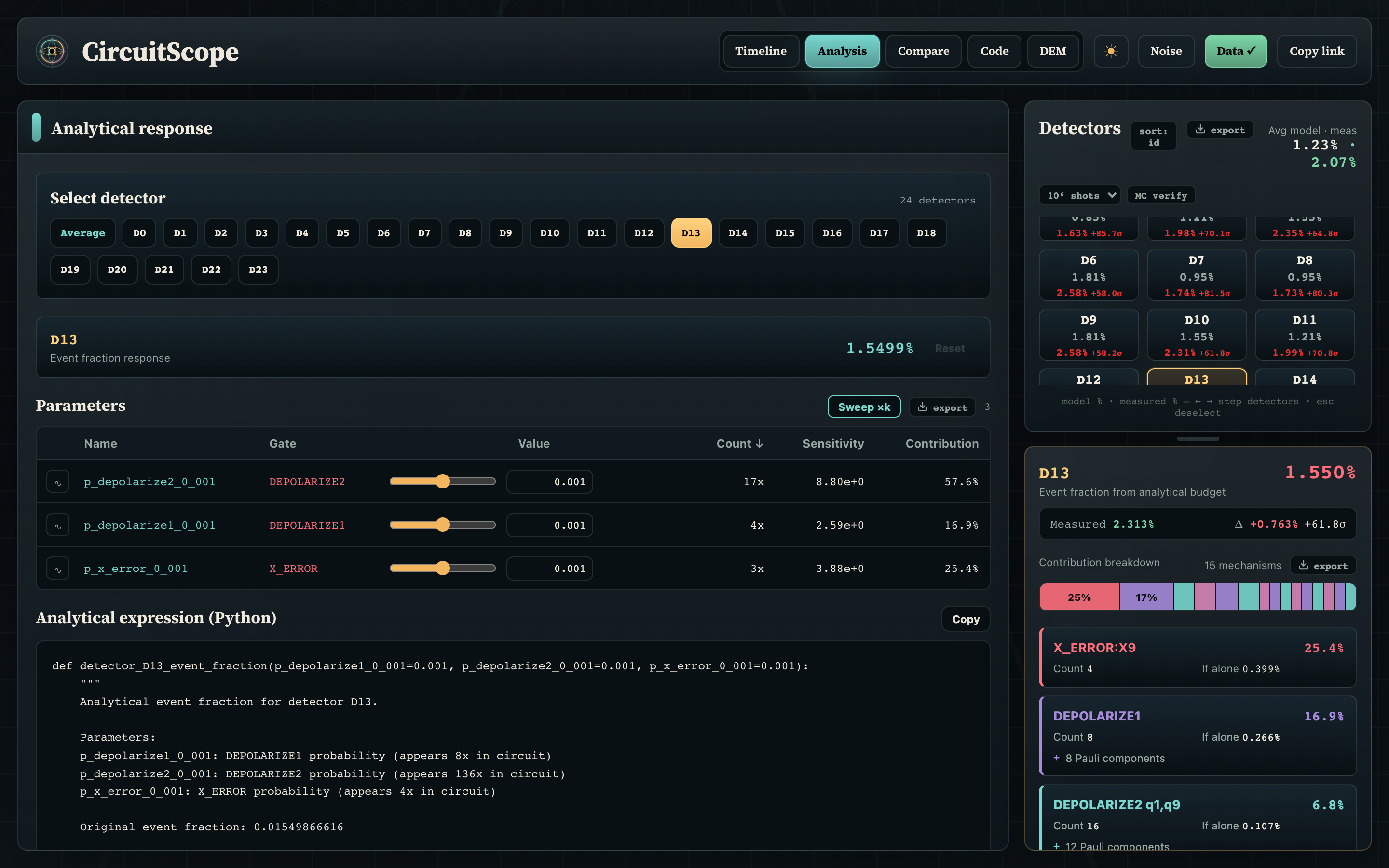The width and height of the screenshot is (1389, 868).
Task: Sort by the Sensitivity column header
Action: (x=833, y=443)
